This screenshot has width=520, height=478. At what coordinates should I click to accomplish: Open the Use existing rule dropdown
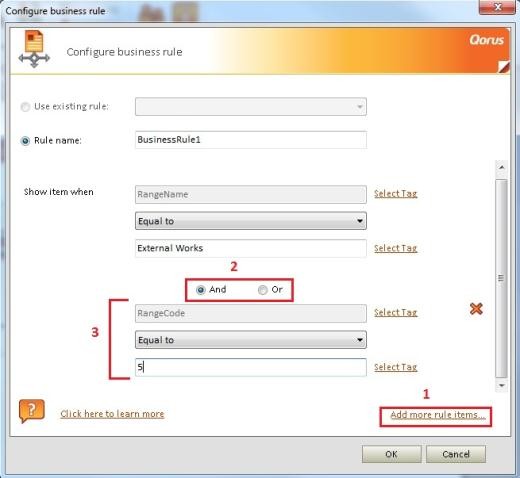[x=251, y=107]
